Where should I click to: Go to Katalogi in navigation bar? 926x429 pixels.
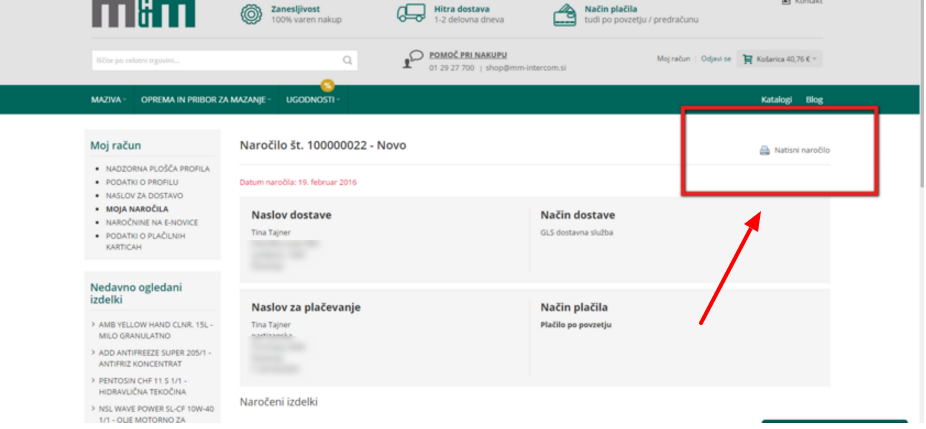coord(776,100)
